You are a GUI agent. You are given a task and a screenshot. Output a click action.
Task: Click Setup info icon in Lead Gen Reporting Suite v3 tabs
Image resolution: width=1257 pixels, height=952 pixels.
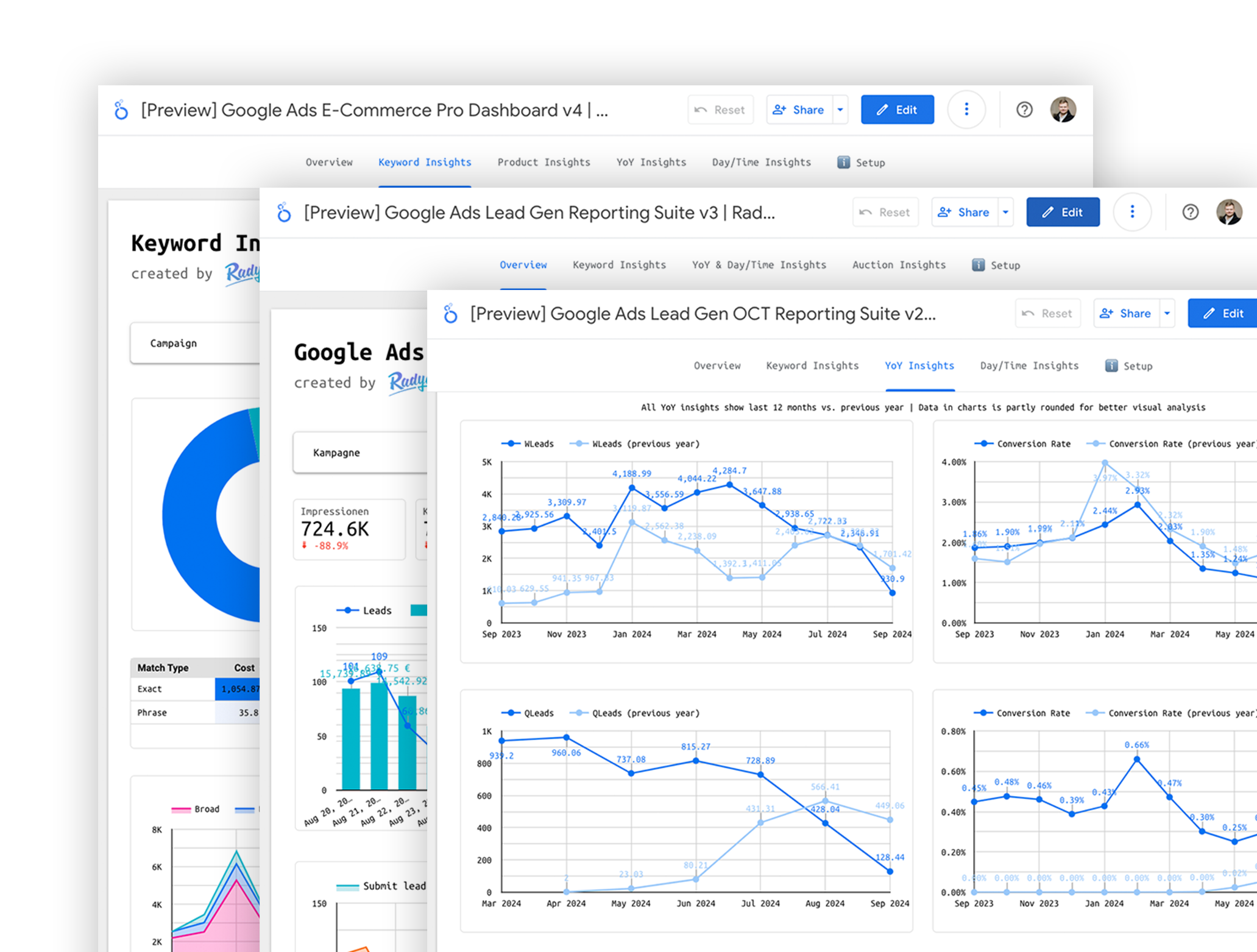click(978, 265)
